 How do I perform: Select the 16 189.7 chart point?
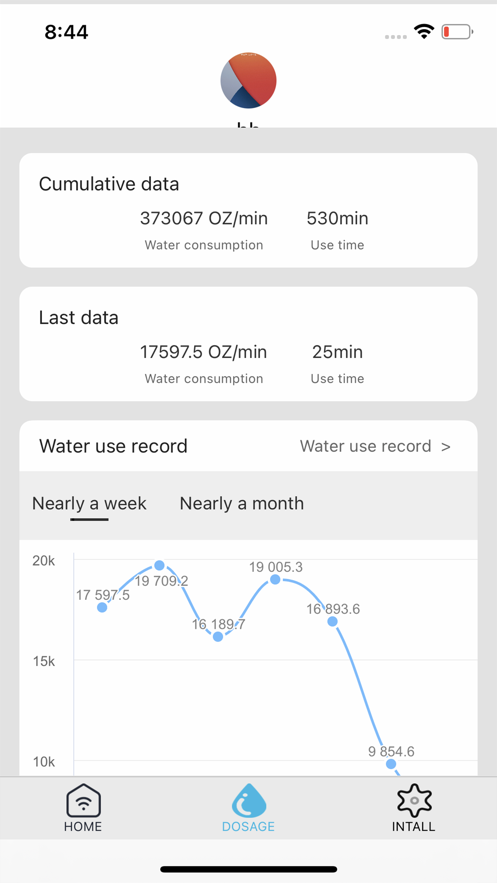coord(218,636)
